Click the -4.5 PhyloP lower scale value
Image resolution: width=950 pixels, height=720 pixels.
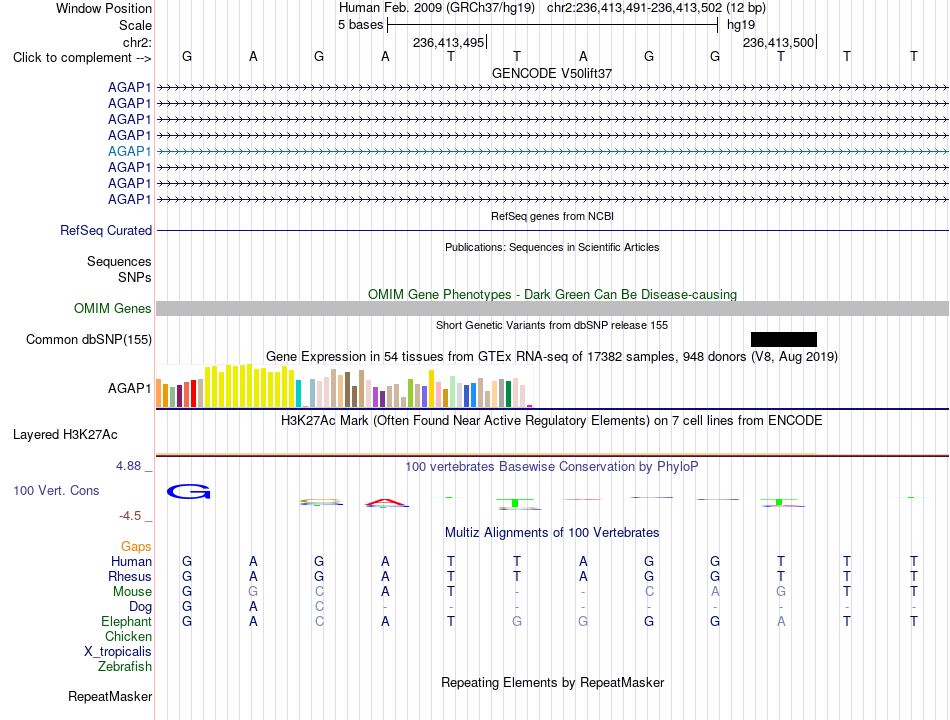coord(130,516)
